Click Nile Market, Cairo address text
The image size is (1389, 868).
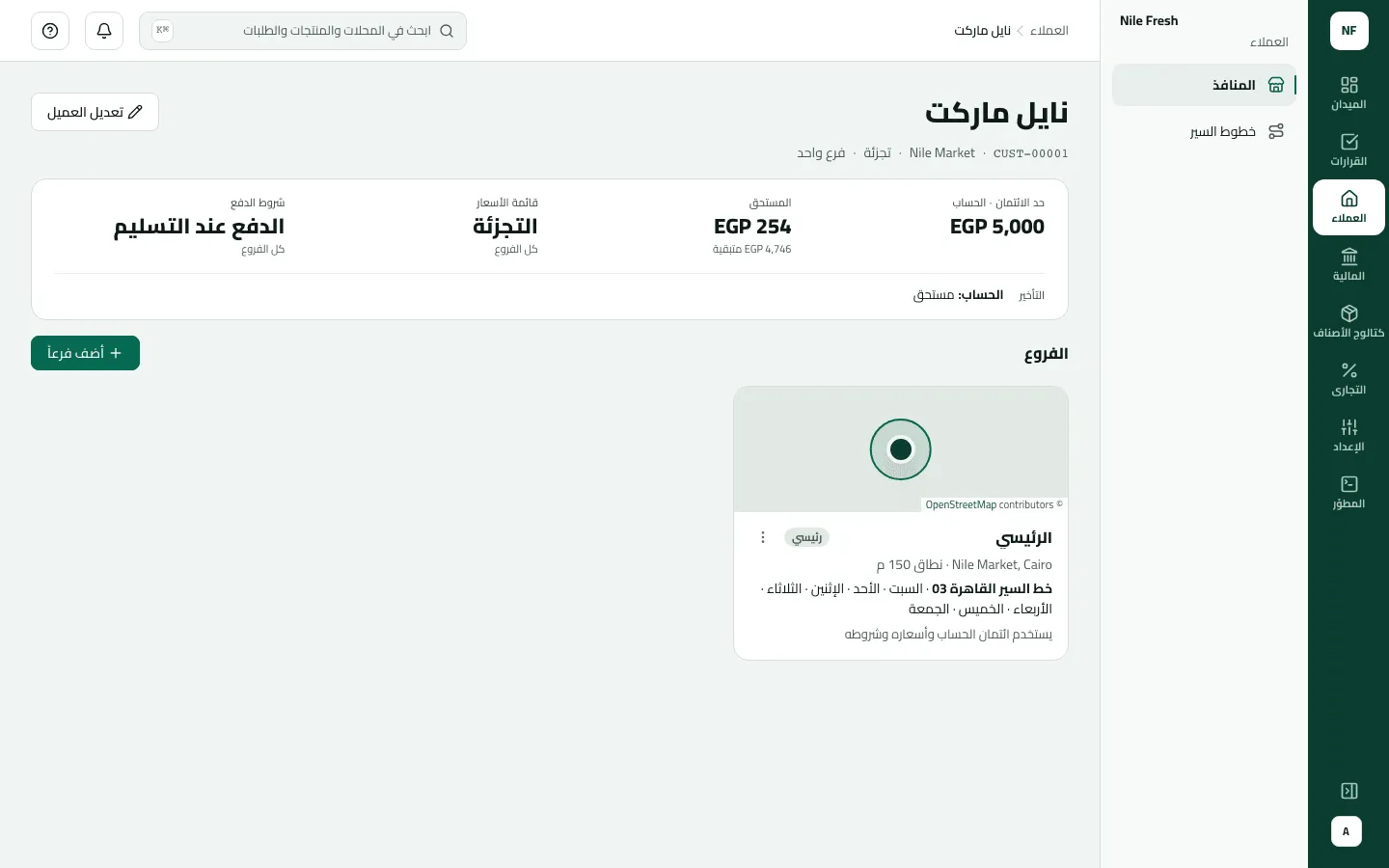(1002, 564)
